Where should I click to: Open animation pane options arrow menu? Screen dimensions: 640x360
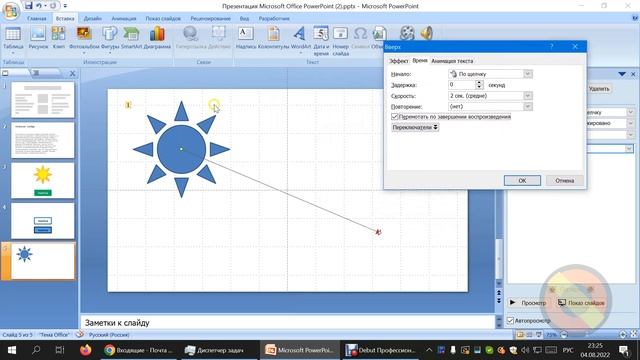pos(622,74)
